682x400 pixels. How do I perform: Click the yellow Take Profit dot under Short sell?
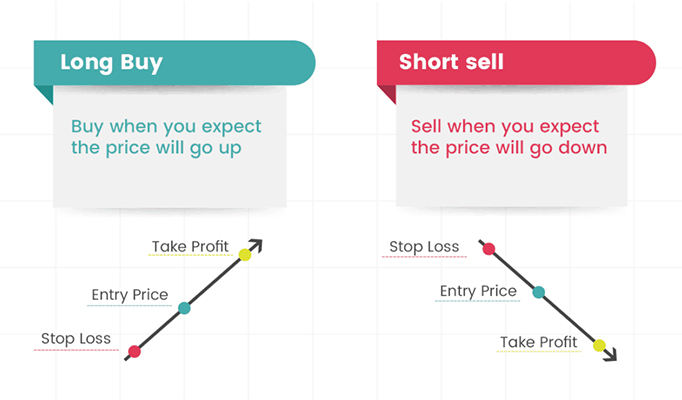pos(599,346)
